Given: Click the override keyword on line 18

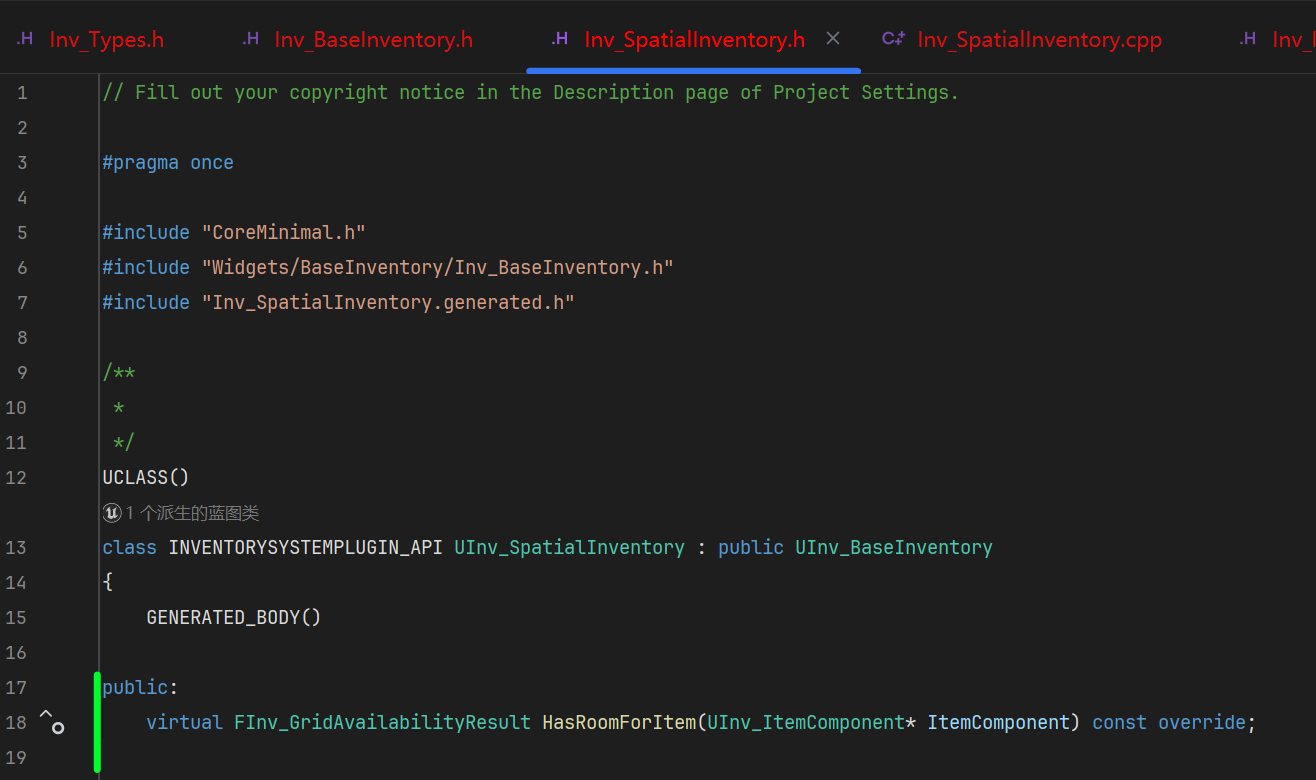Looking at the screenshot, I should pyautogui.click(x=1202, y=722).
